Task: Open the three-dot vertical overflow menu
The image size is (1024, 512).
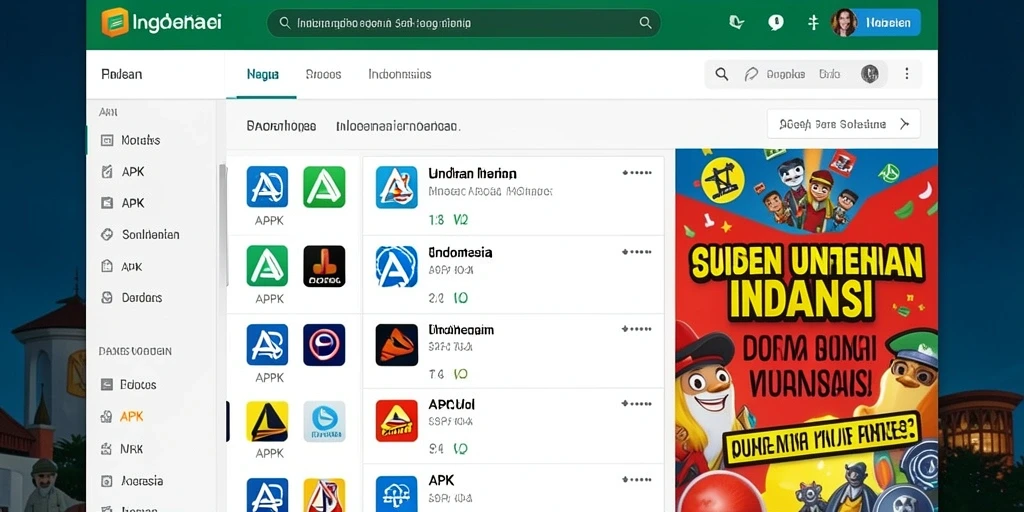Action: click(x=906, y=74)
